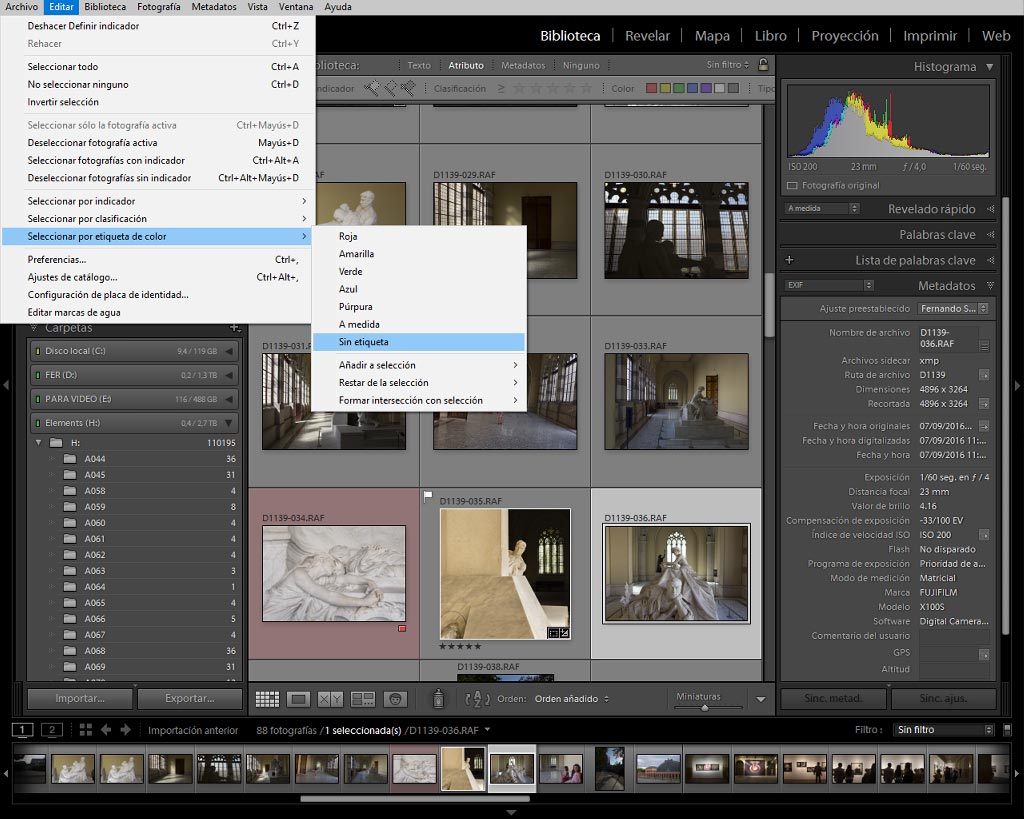Switch to Grid view icon
Viewport: 1024px width, 819px height.
(267, 699)
